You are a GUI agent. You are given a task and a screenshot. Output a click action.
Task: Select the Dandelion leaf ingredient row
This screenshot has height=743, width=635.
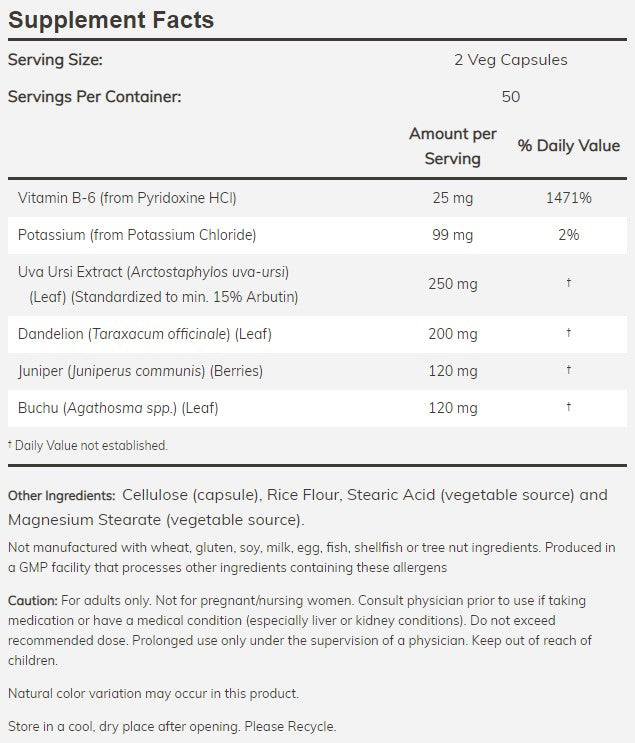144,334
